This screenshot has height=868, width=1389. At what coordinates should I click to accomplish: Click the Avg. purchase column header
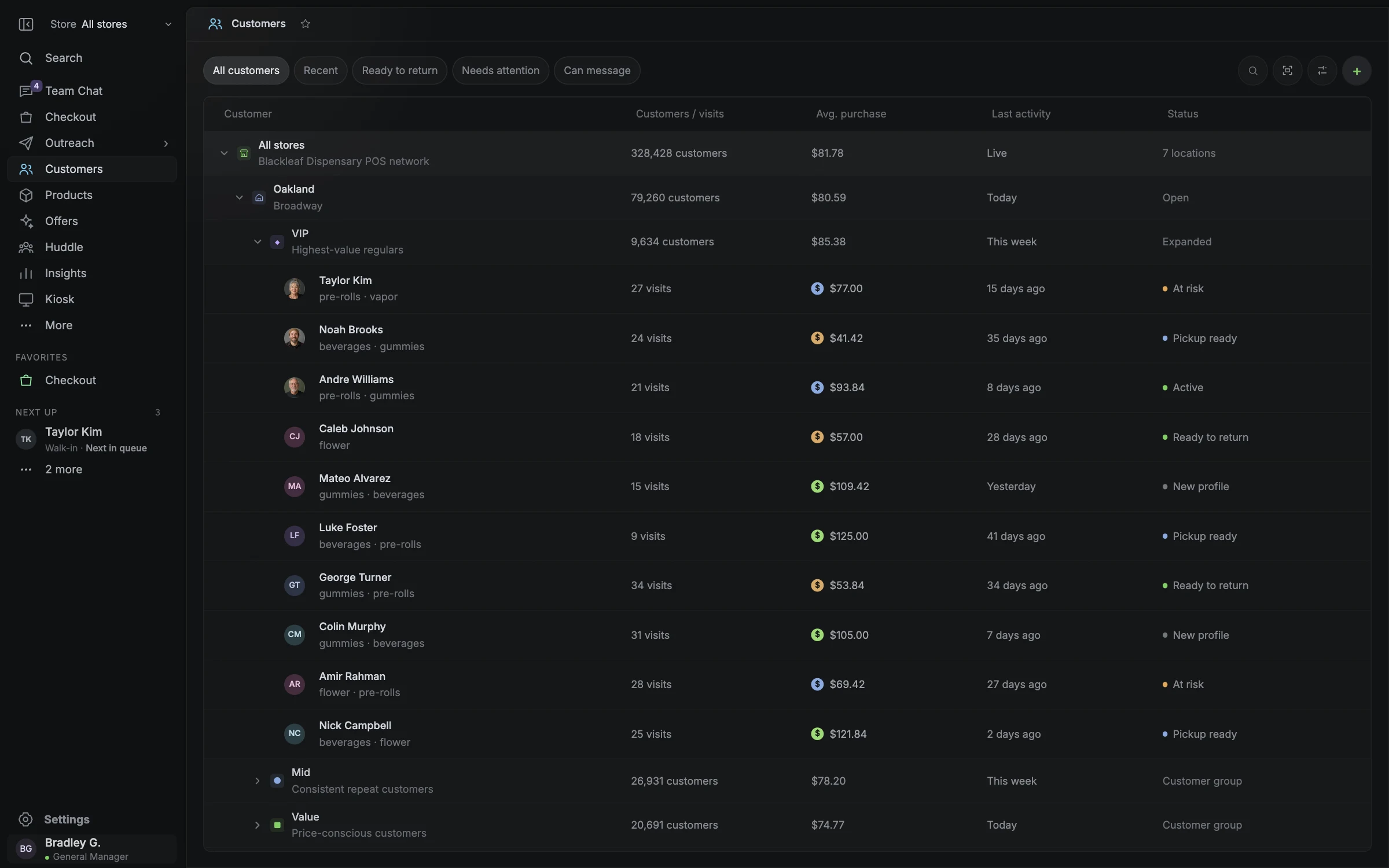click(x=851, y=114)
